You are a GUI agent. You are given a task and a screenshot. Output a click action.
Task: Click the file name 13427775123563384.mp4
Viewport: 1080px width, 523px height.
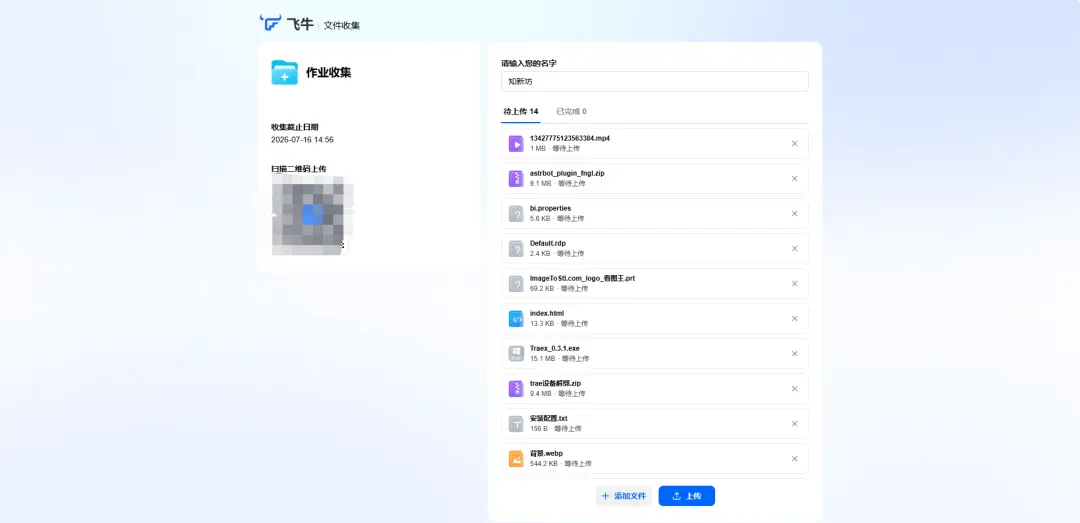(570, 139)
